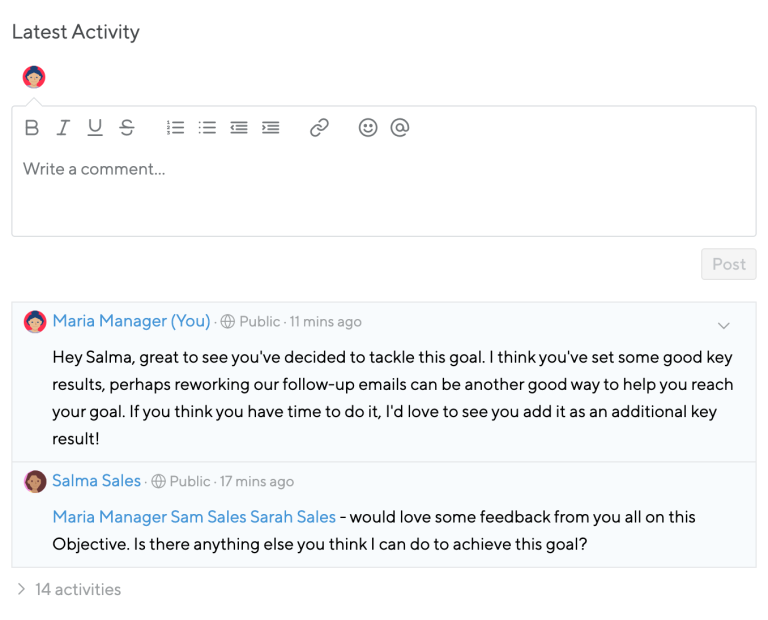The image size is (768, 620).
Task: Toggle Italic formatting icon
Action: [63, 128]
